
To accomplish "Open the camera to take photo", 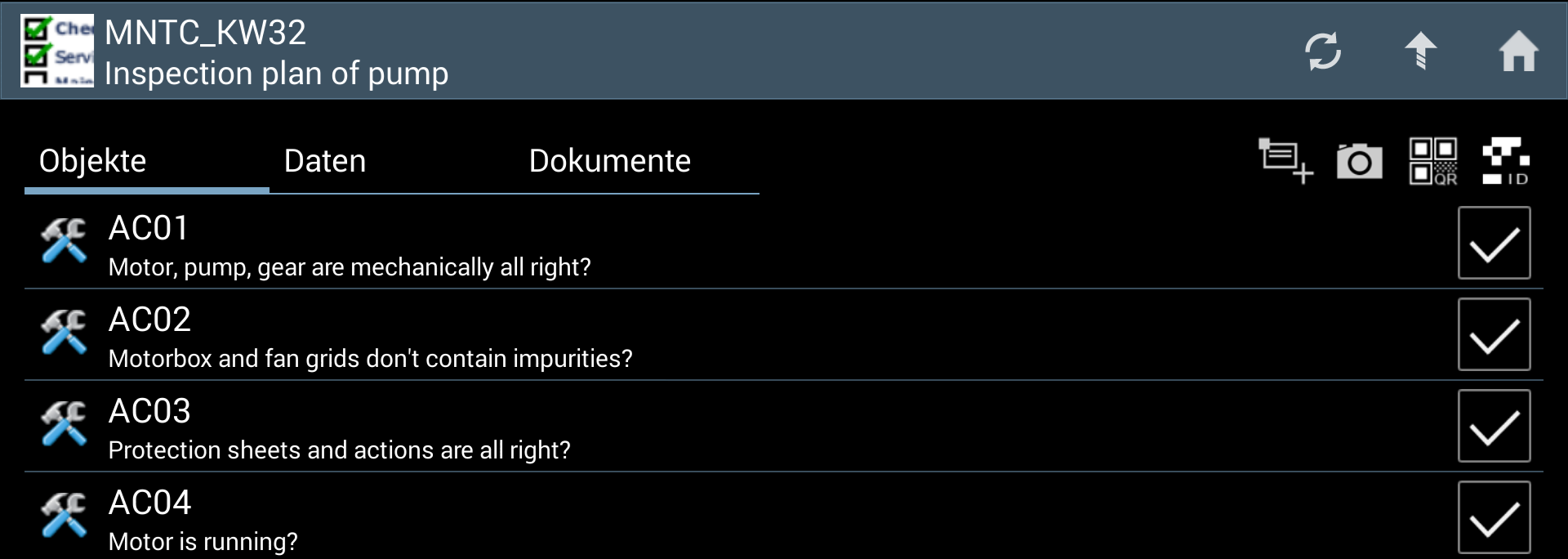I will (1359, 161).
